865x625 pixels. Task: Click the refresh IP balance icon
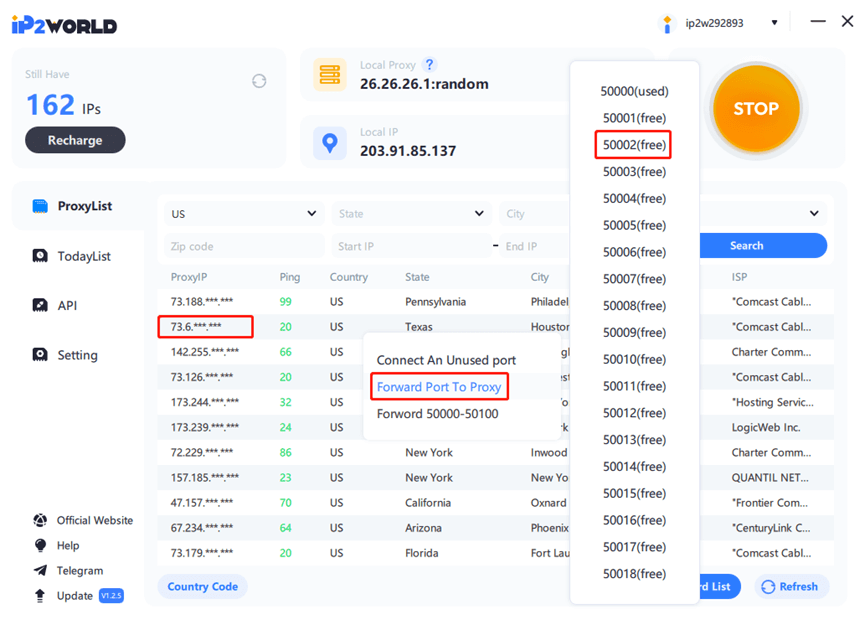[x=259, y=81]
